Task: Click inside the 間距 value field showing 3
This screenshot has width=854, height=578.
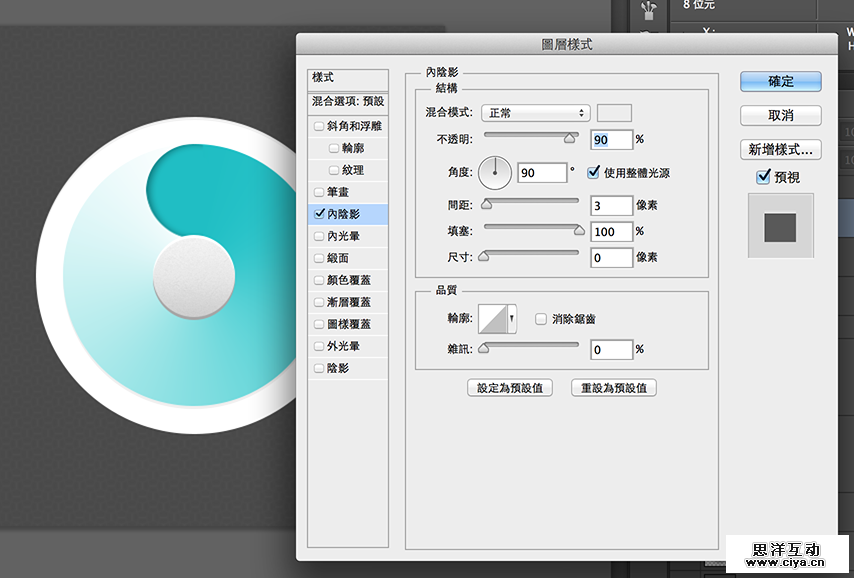Action: (x=612, y=205)
